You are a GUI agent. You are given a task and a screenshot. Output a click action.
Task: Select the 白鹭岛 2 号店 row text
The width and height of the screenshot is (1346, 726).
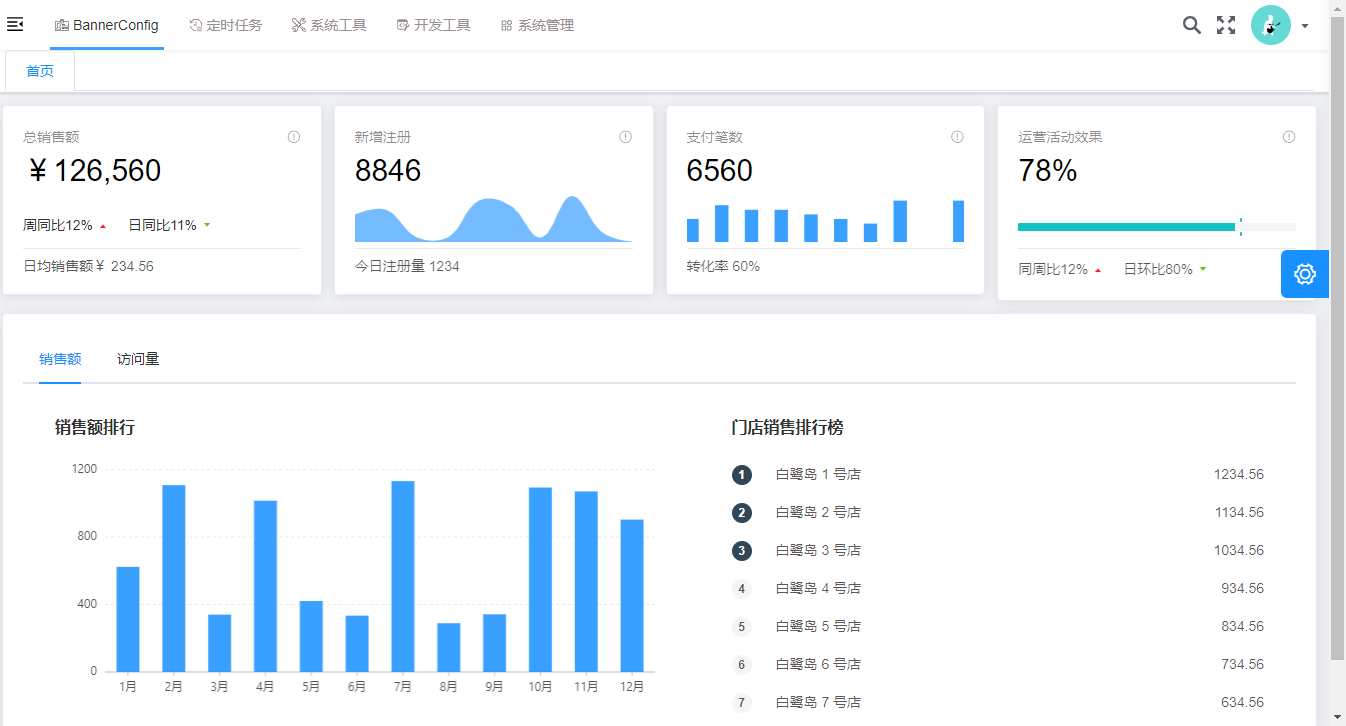coord(818,513)
